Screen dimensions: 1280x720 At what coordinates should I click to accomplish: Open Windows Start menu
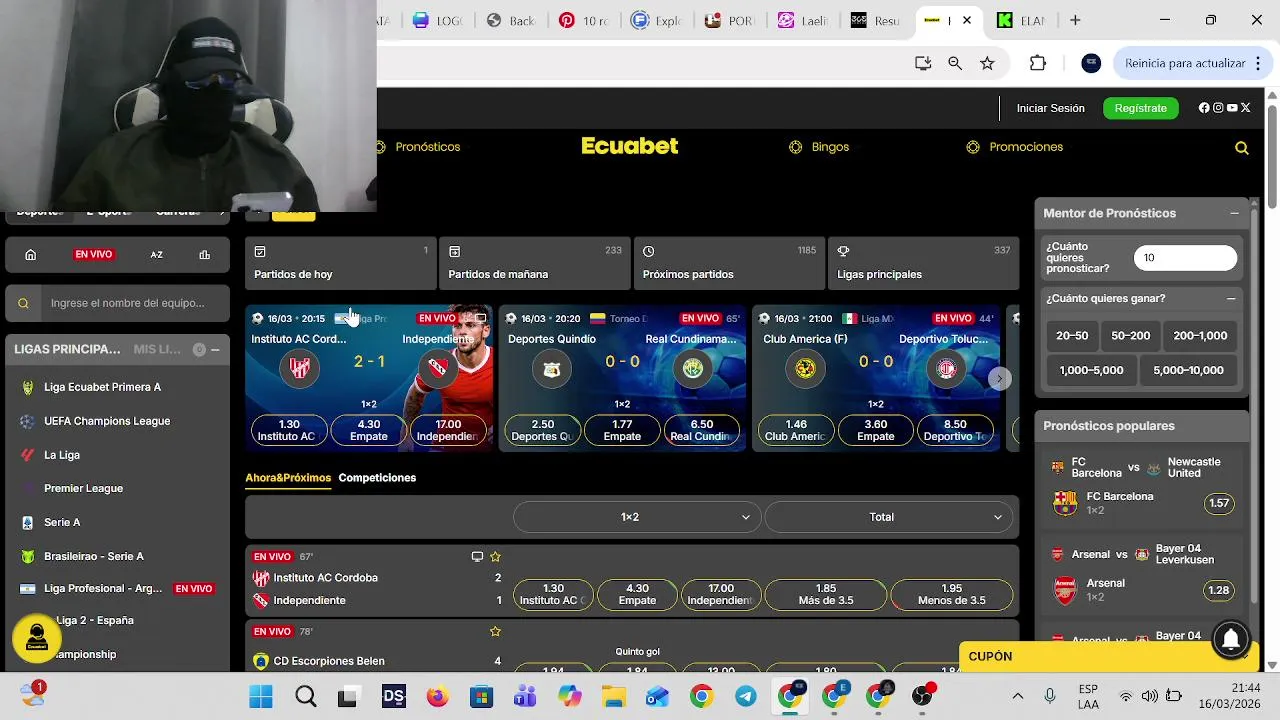coord(261,697)
